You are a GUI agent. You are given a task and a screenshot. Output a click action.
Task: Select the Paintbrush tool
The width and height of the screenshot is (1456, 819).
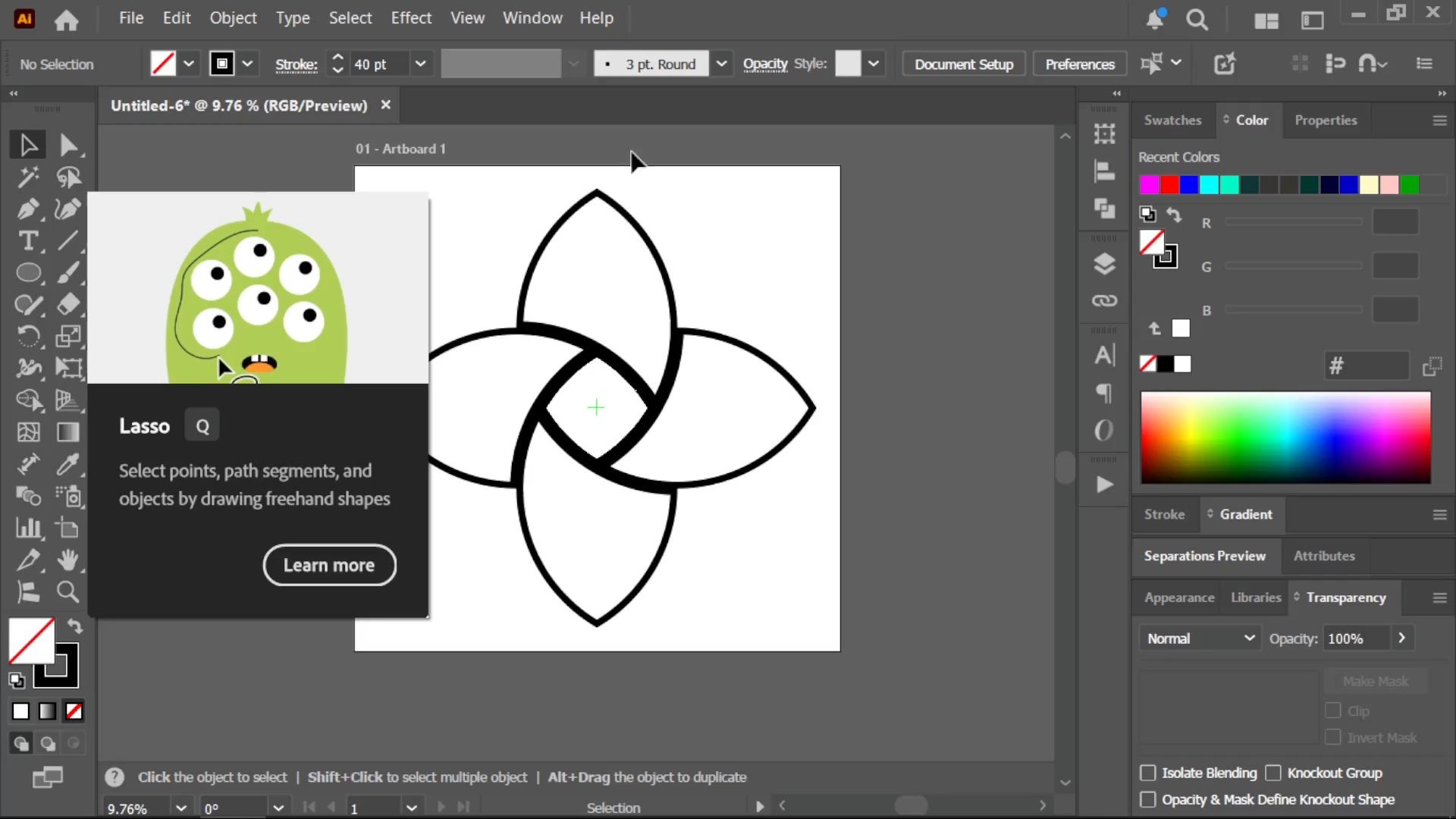pyautogui.click(x=68, y=273)
